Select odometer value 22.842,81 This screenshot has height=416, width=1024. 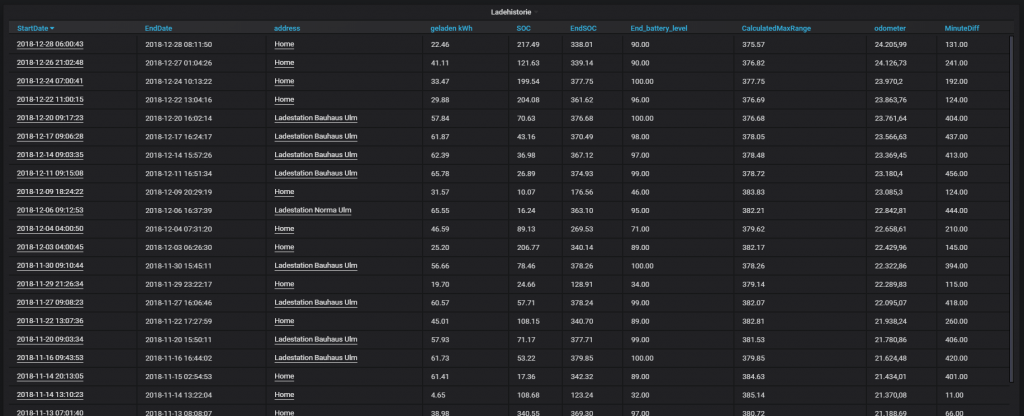click(891, 210)
